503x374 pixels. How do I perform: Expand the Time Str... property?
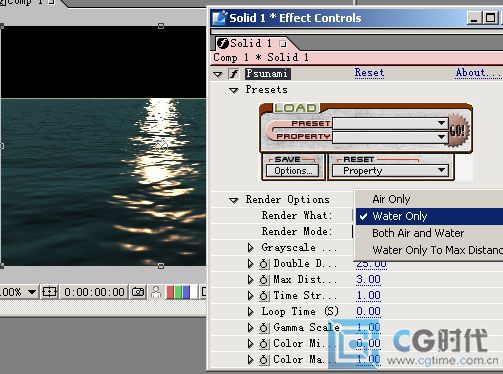pyautogui.click(x=251, y=296)
